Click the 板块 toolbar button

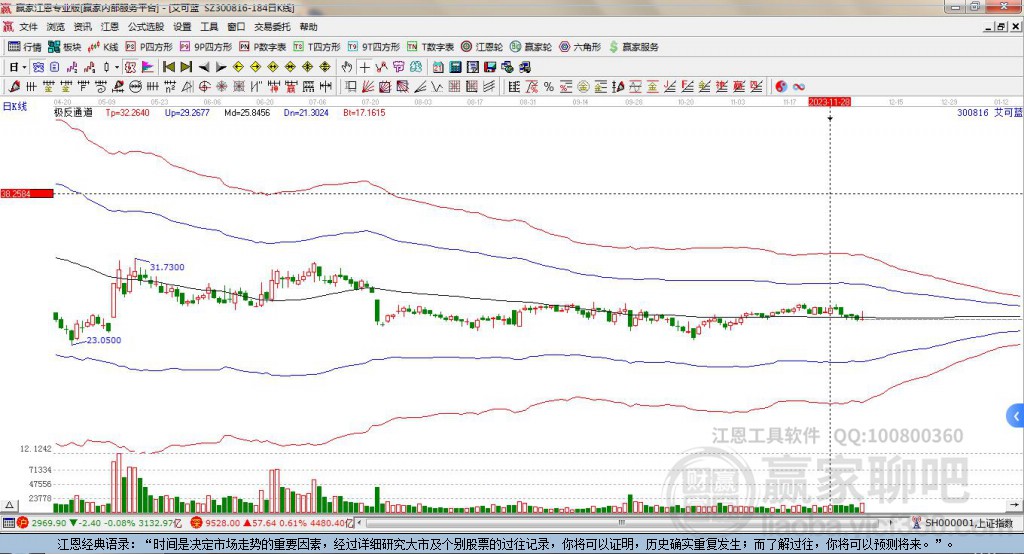(x=65, y=47)
